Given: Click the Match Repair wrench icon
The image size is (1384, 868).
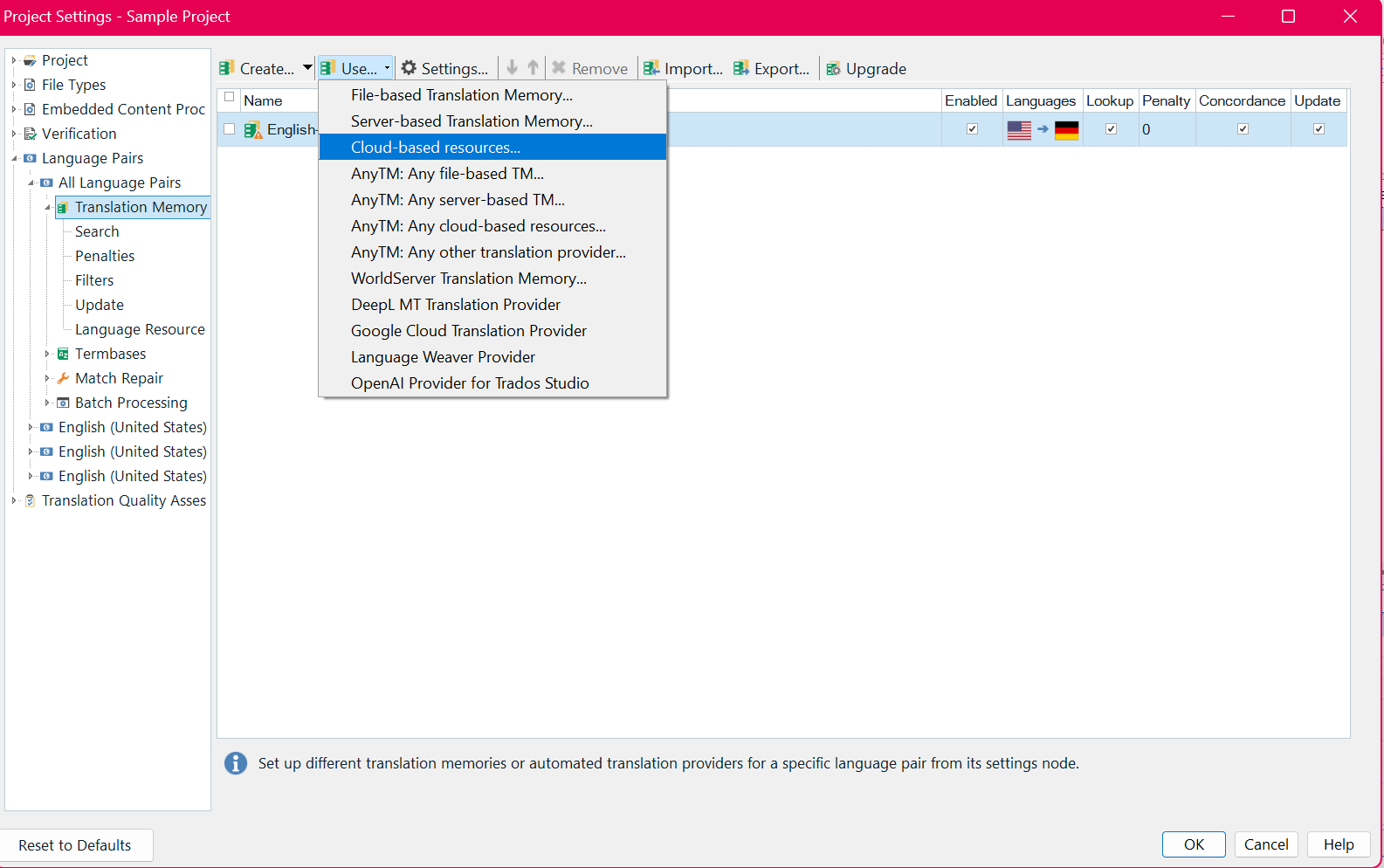Looking at the screenshot, I should [x=63, y=378].
